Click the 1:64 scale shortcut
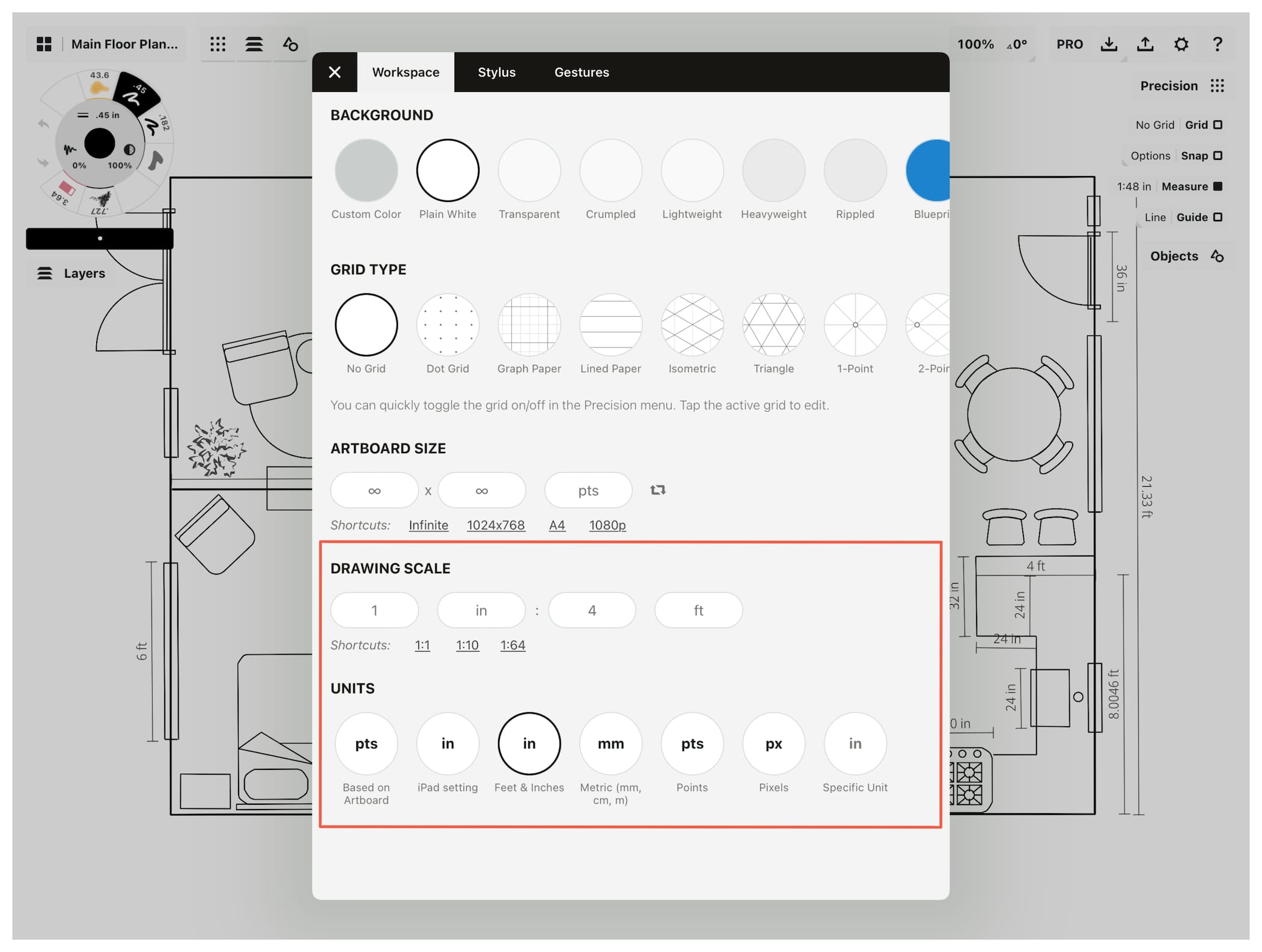1262x952 pixels. [513, 645]
